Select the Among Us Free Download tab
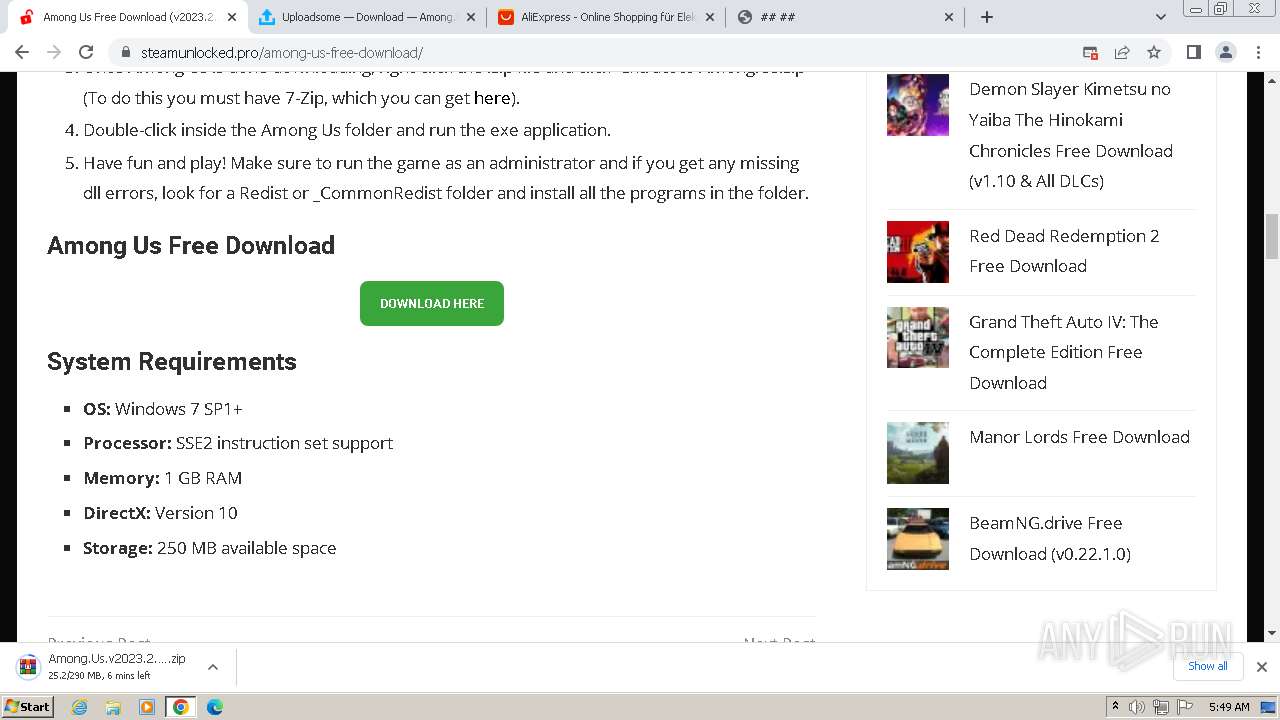1280x720 pixels. (128, 17)
